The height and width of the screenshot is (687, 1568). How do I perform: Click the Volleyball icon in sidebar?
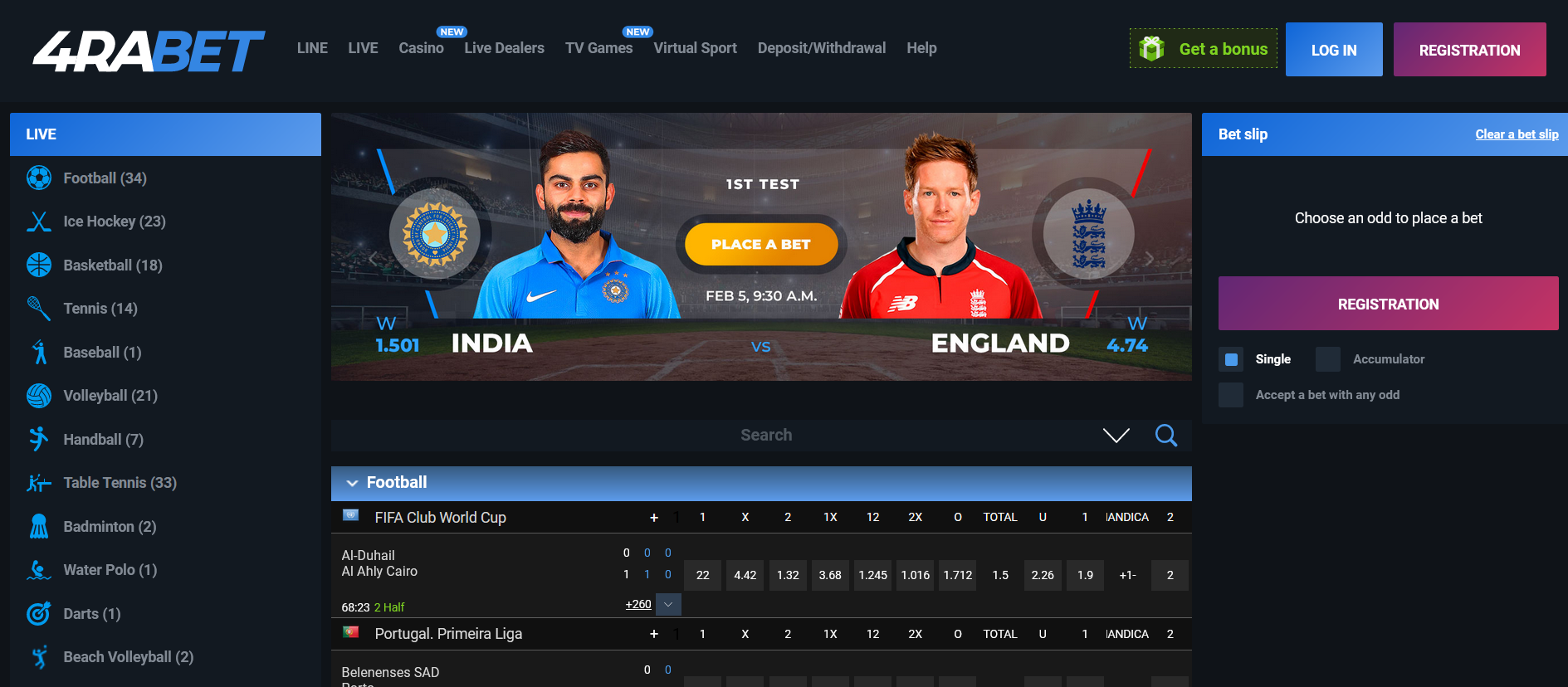[39, 396]
